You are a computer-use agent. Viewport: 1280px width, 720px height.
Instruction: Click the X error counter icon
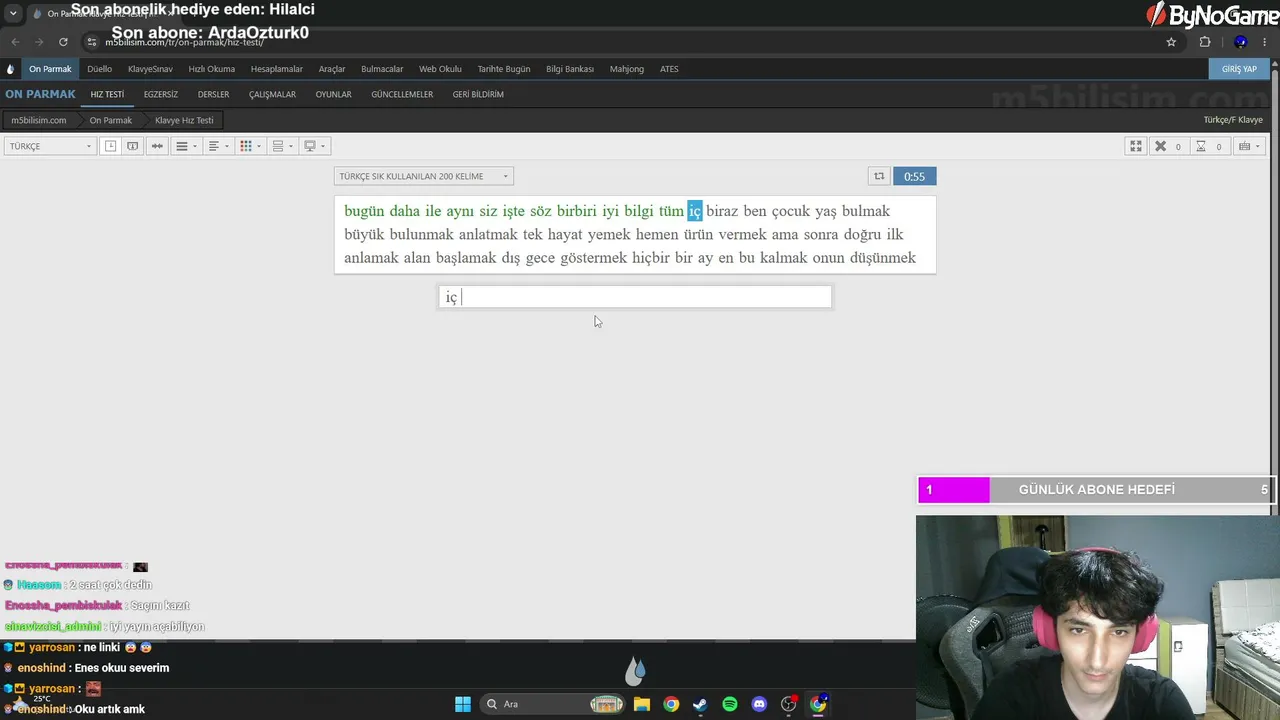click(x=1160, y=146)
